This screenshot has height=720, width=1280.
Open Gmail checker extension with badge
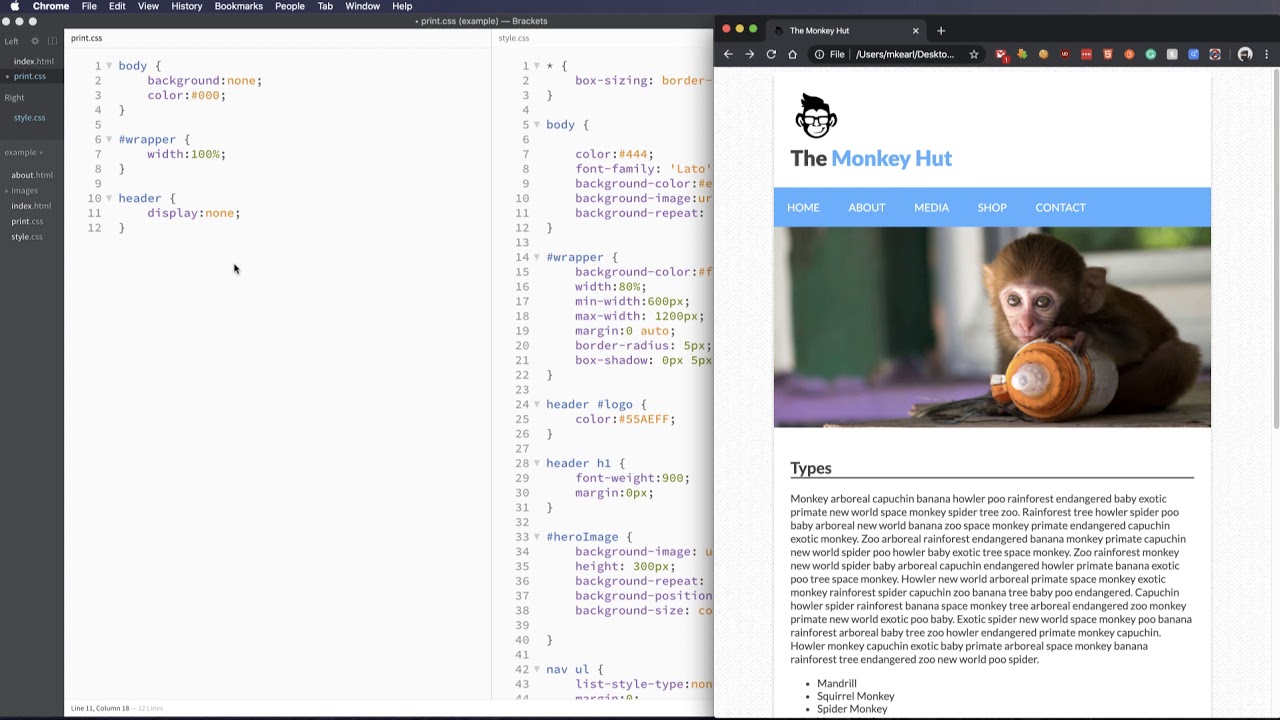(x=1001, y=54)
